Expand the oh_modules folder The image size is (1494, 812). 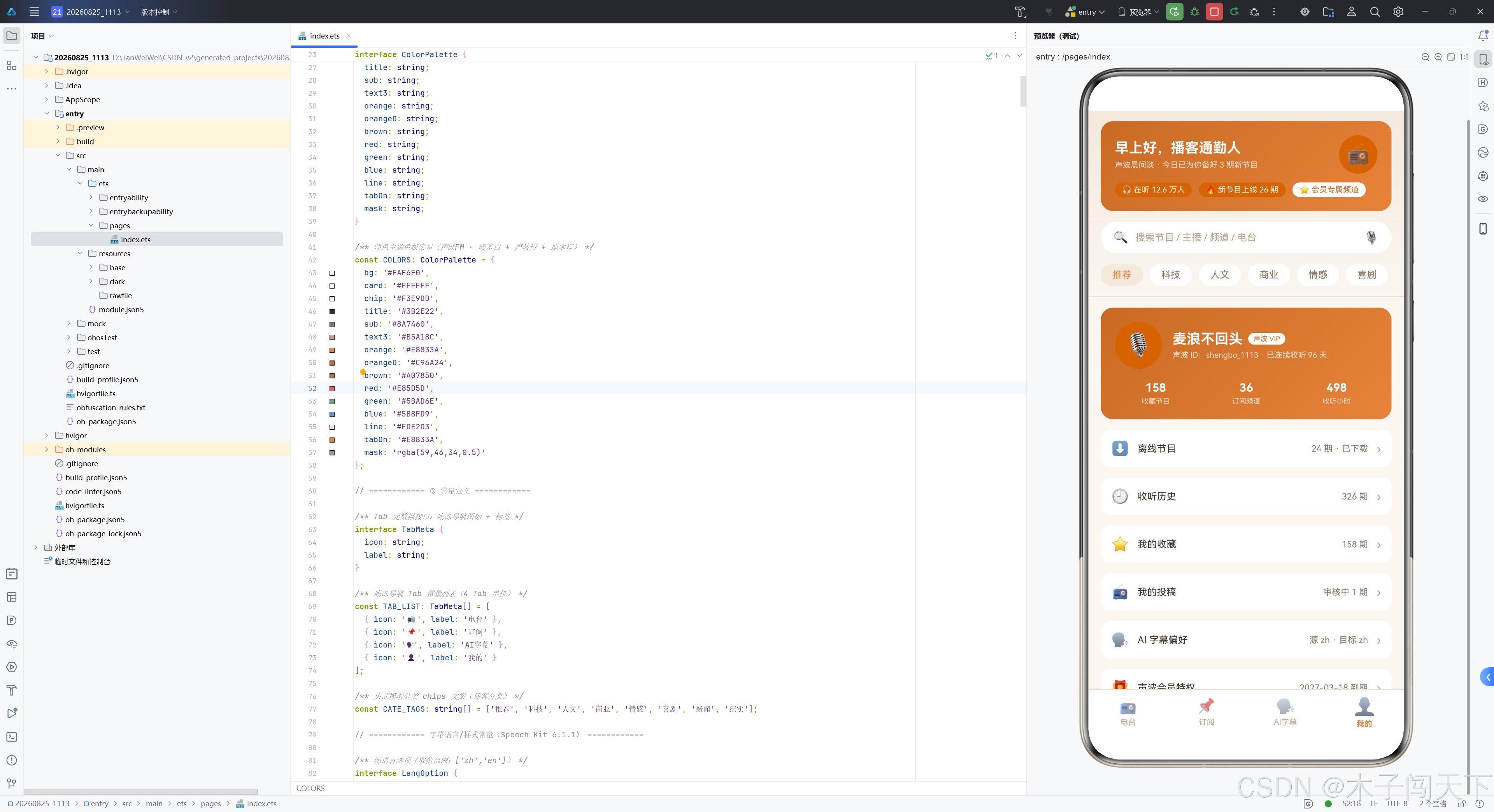46,449
